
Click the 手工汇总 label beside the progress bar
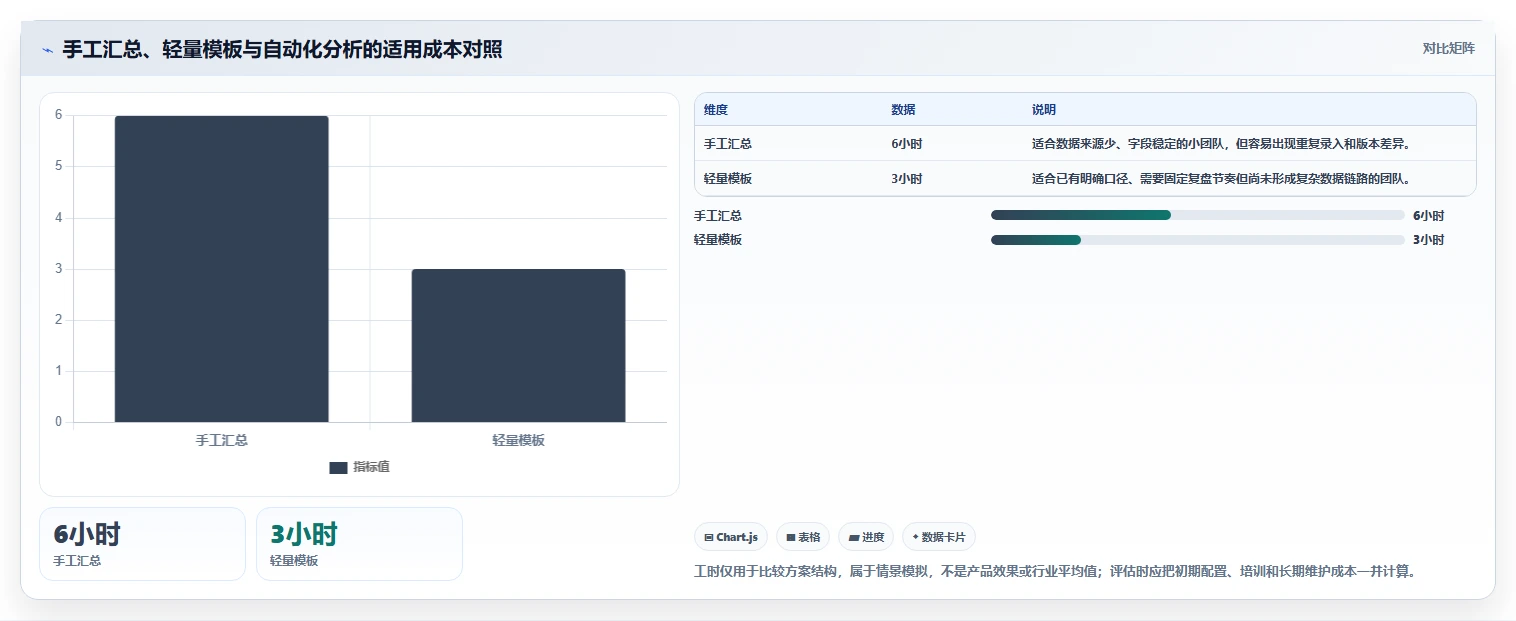click(718, 215)
